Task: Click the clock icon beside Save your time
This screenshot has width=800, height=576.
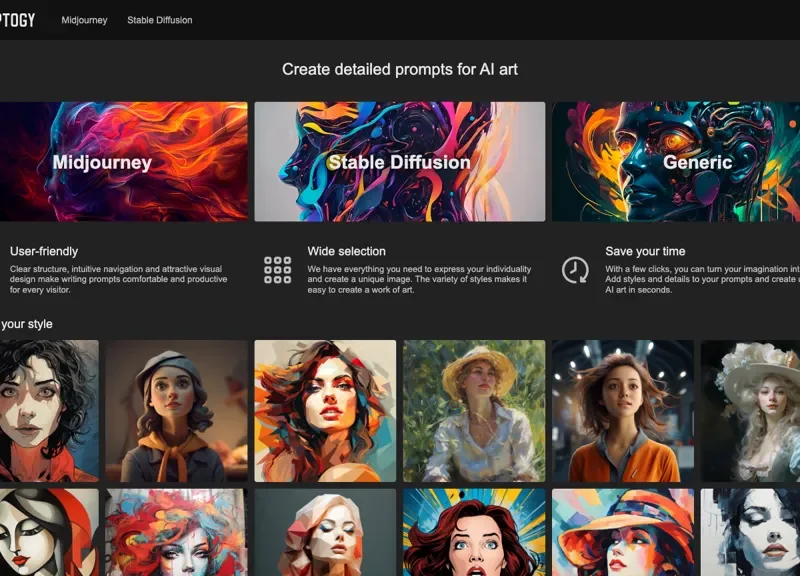Action: (576, 270)
